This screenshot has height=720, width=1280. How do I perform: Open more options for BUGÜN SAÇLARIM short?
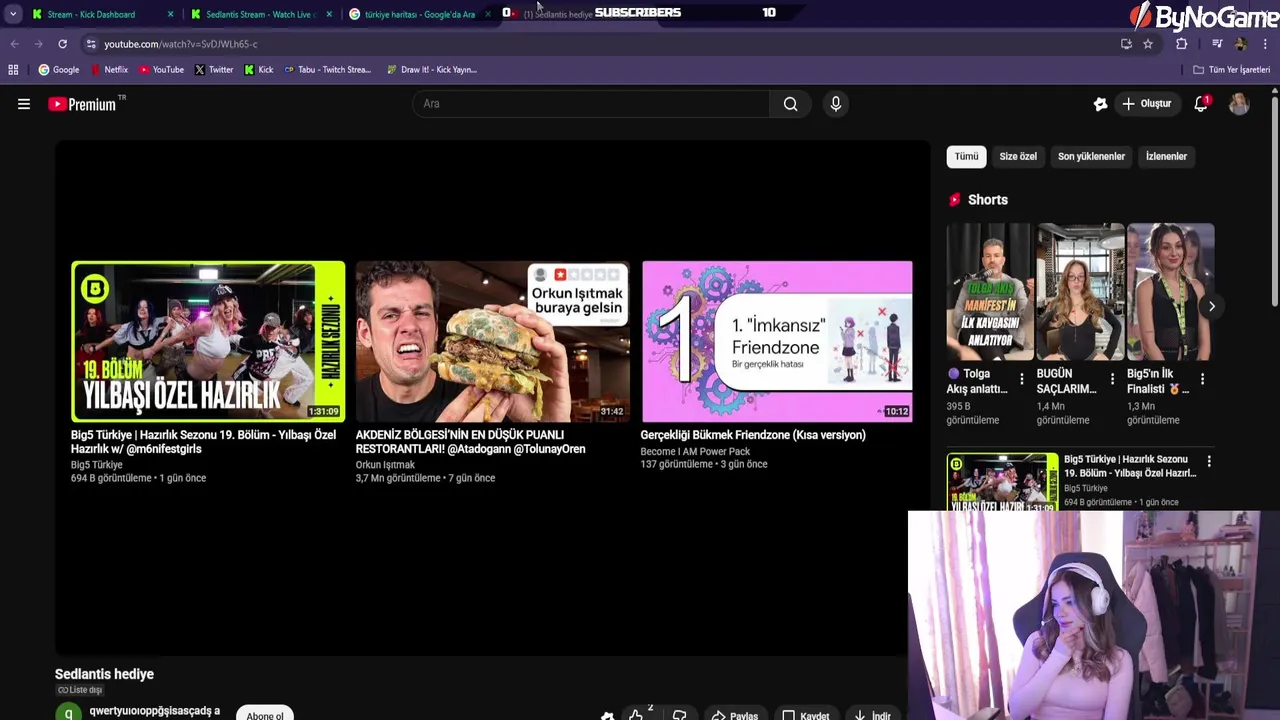[1112, 379]
